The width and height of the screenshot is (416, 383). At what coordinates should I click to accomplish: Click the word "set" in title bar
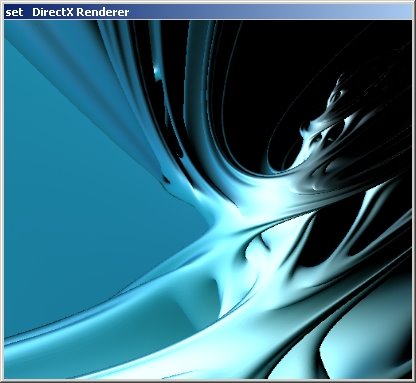(x=14, y=12)
